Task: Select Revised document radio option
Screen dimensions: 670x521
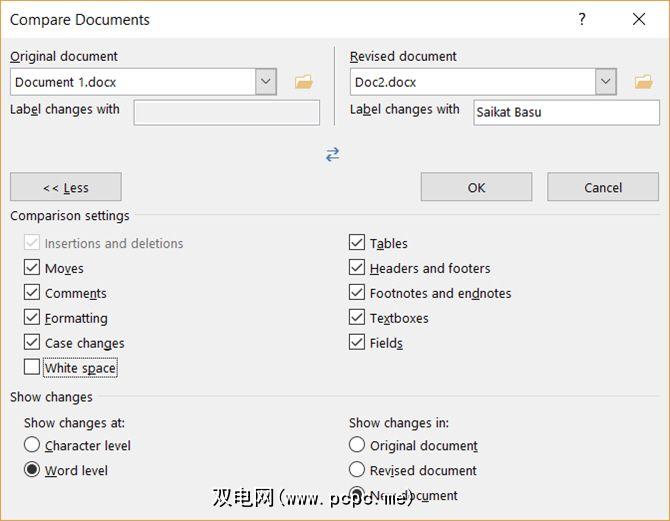Action: click(x=357, y=470)
